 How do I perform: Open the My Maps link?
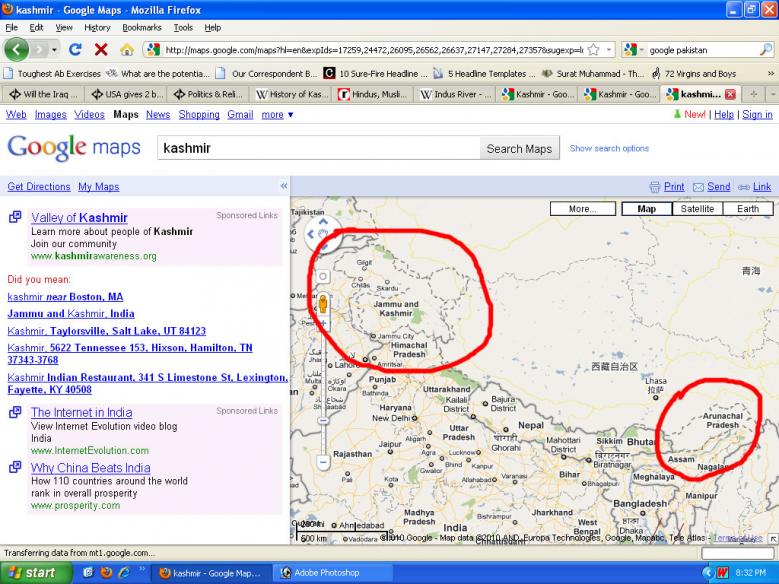(x=98, y=187)
